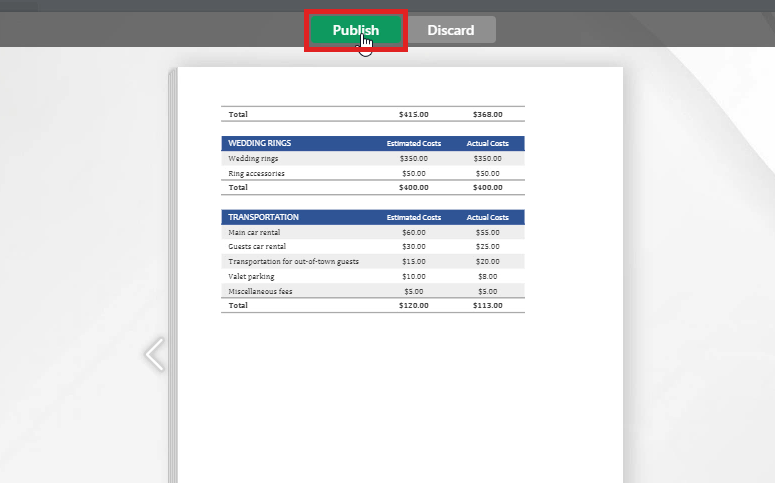Viewport: 775px width, 483px height.
Task: Select the $113.00 transportation total actual
Action: 487,305
